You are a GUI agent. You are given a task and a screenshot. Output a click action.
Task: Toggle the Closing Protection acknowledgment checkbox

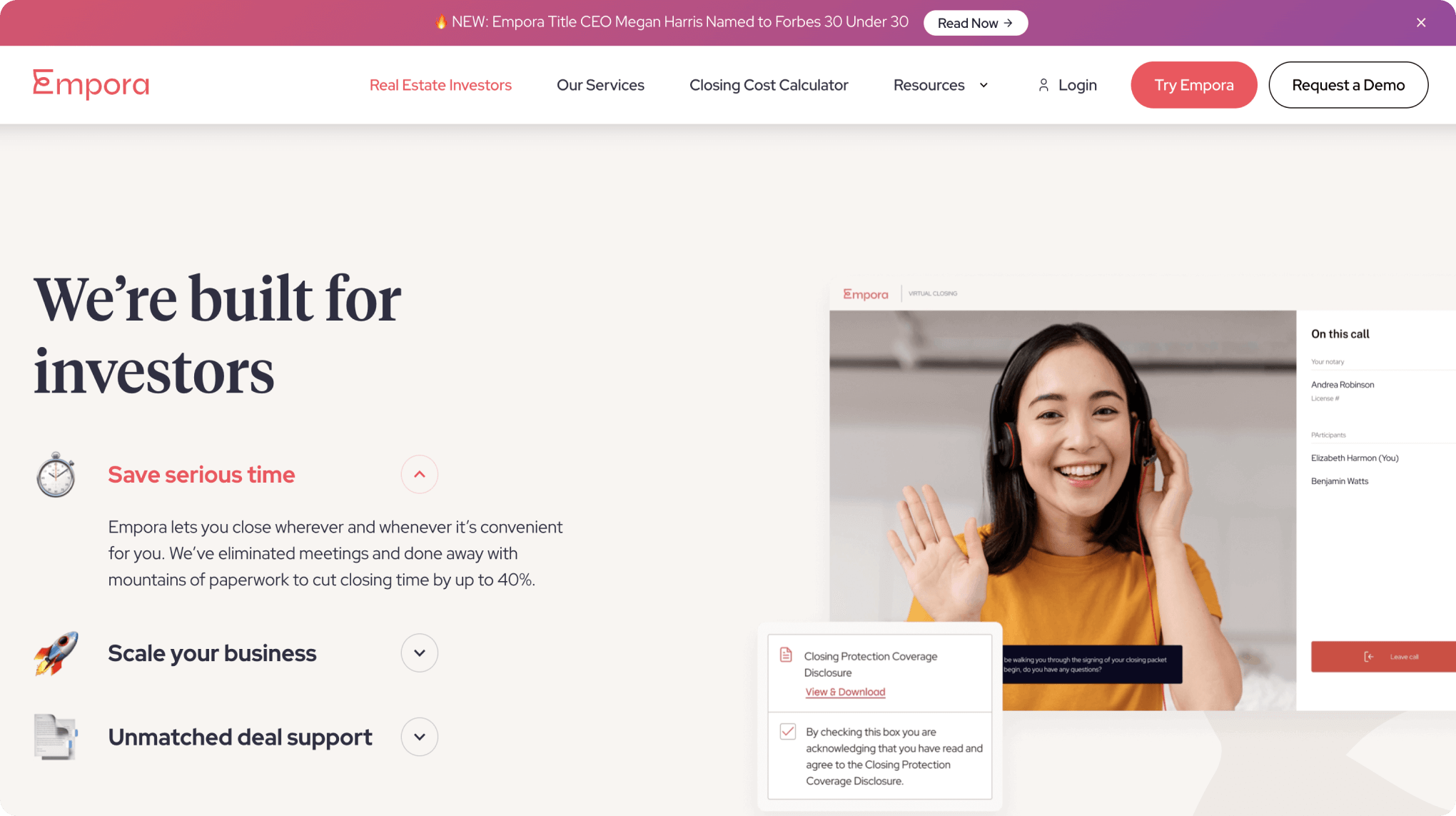pos(788,732)
